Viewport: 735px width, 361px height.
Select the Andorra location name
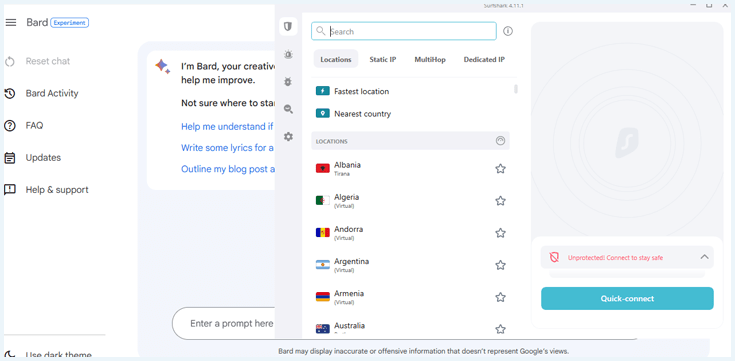pyautogui.click(x=348, y=229)
